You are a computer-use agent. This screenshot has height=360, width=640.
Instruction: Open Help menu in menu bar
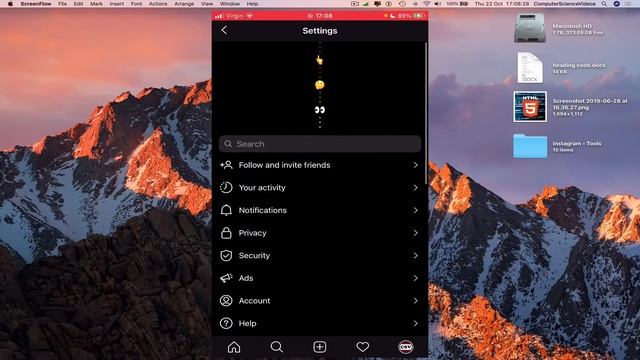coord(252,4)
